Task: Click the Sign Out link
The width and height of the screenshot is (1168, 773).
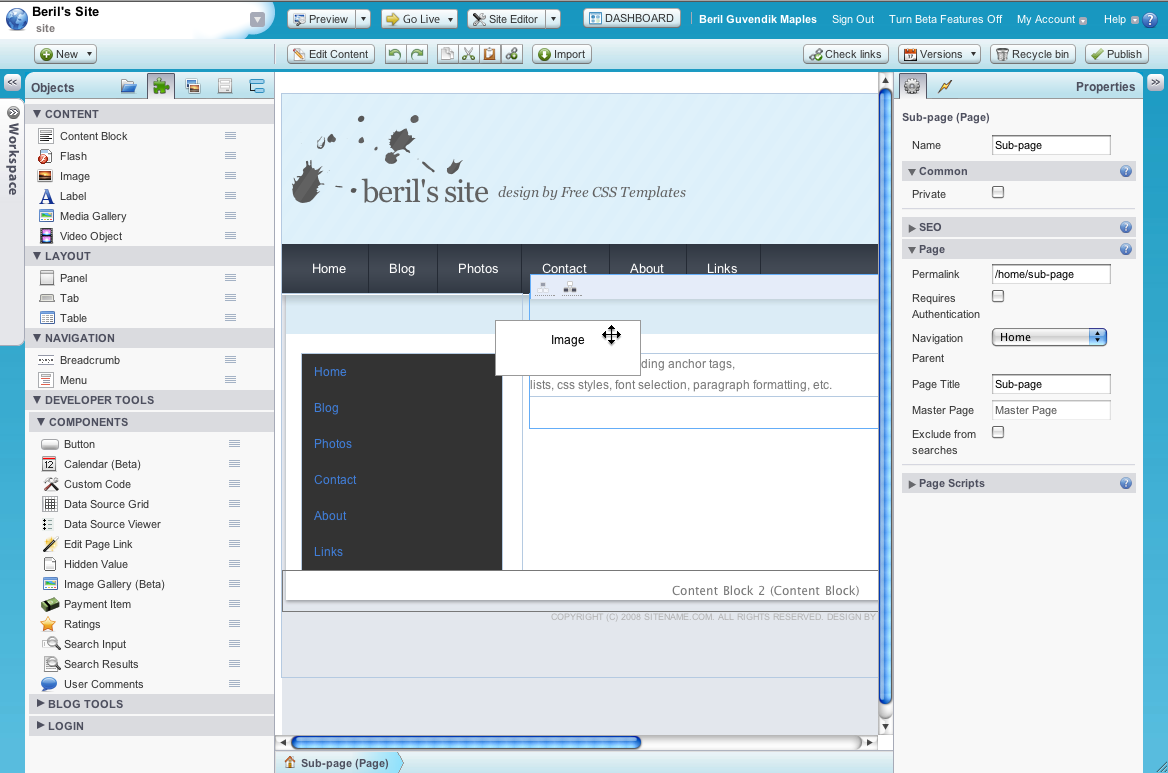Action: coord(852,19)
